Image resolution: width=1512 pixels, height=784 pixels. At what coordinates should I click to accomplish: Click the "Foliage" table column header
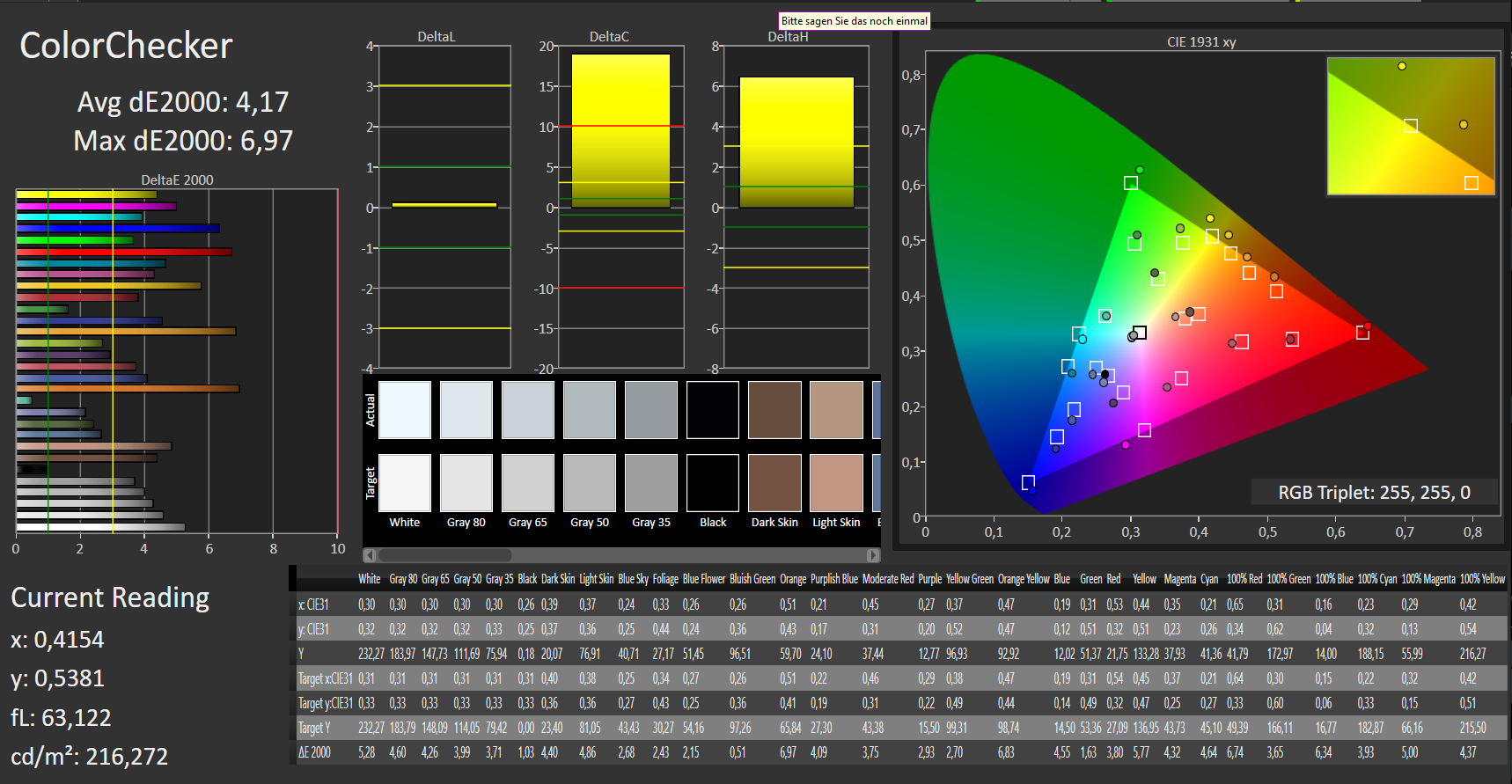[665, 579]
